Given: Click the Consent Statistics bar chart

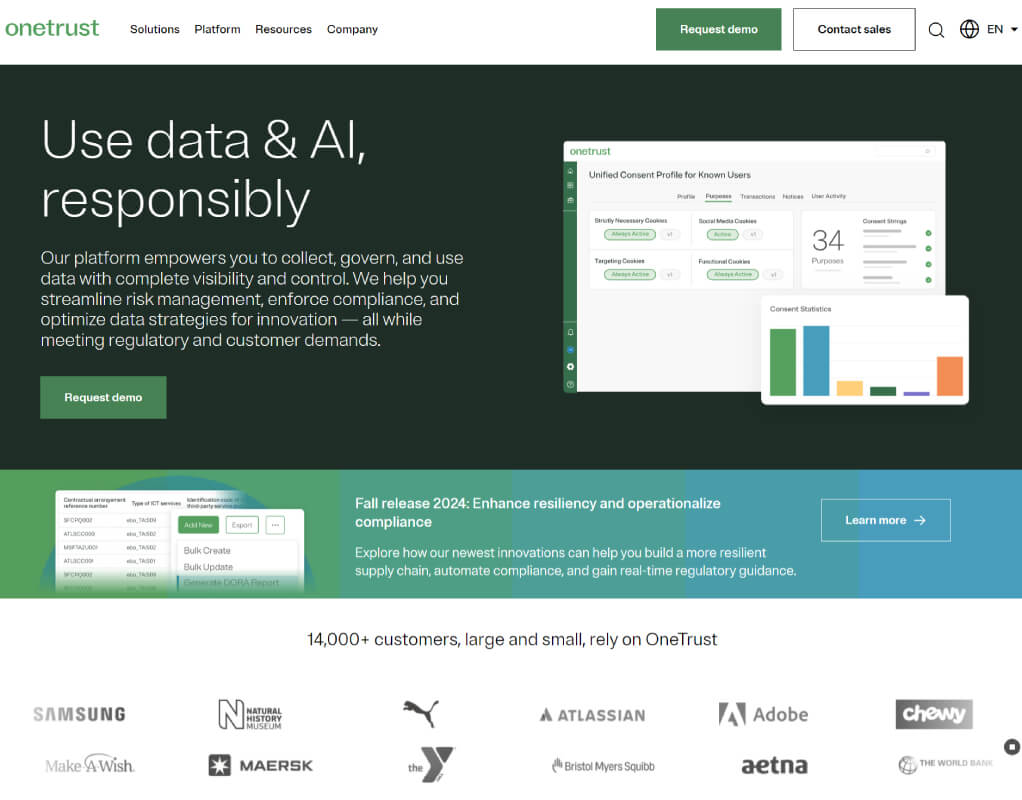Looking at the screenshot, I should coord(865,350).
